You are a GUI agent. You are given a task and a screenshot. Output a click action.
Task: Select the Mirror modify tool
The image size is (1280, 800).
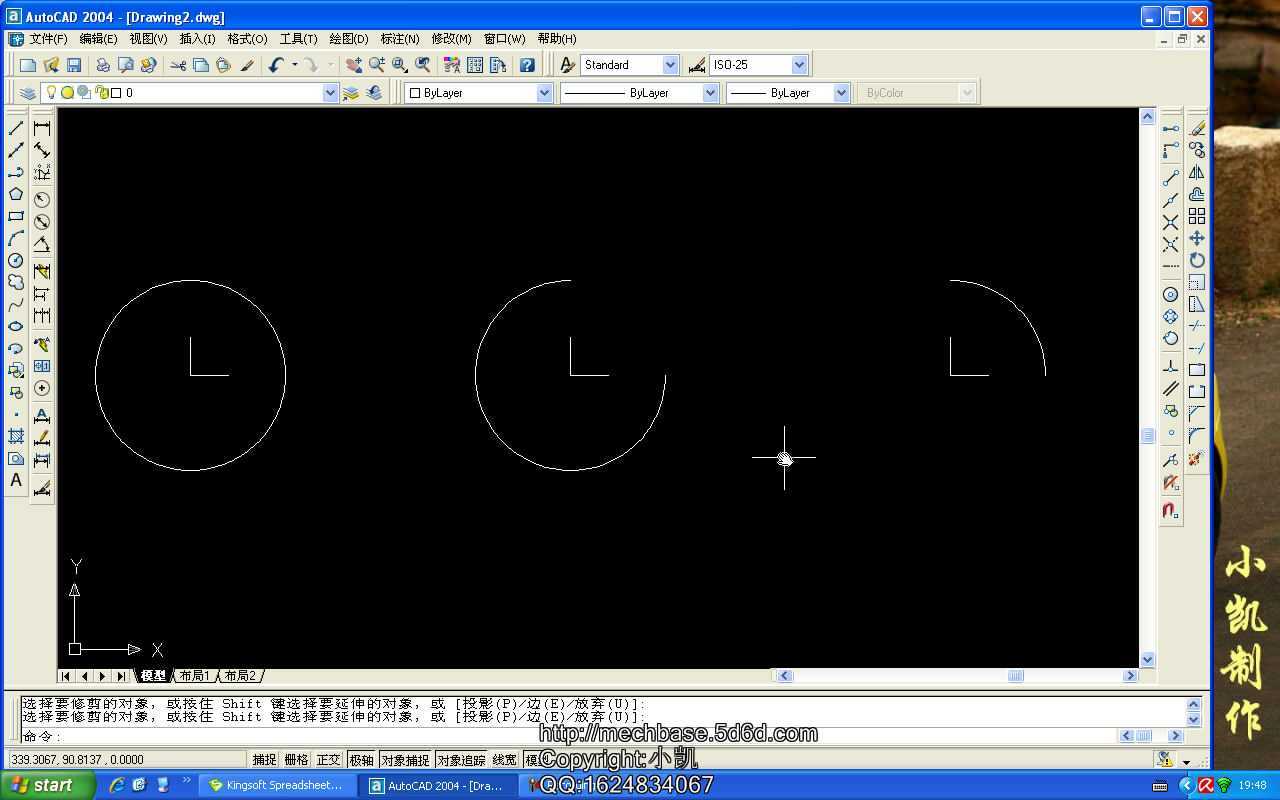(x=1197, y=172)
